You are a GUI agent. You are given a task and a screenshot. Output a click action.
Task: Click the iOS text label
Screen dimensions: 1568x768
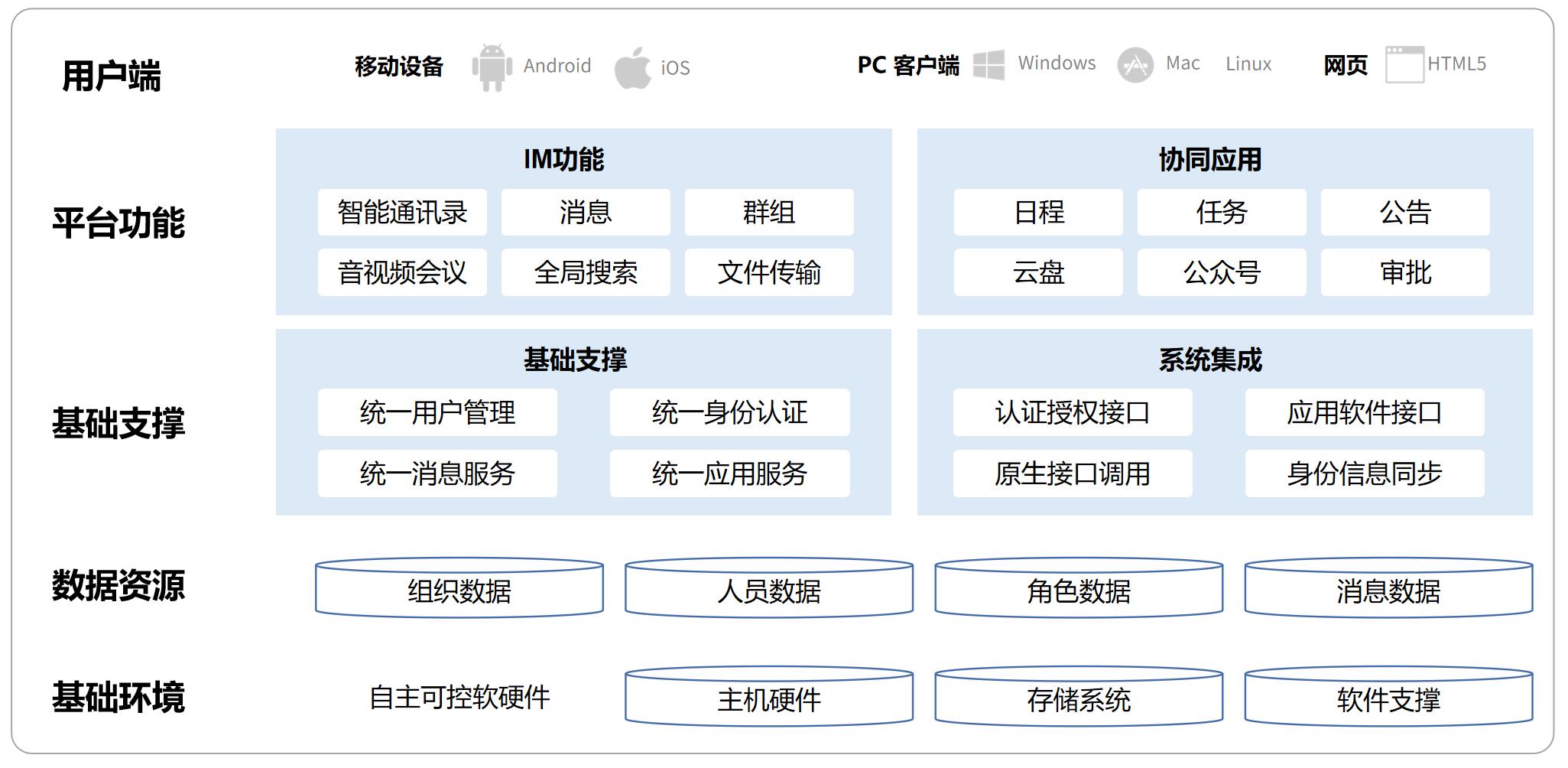click(x=675, y=68)
